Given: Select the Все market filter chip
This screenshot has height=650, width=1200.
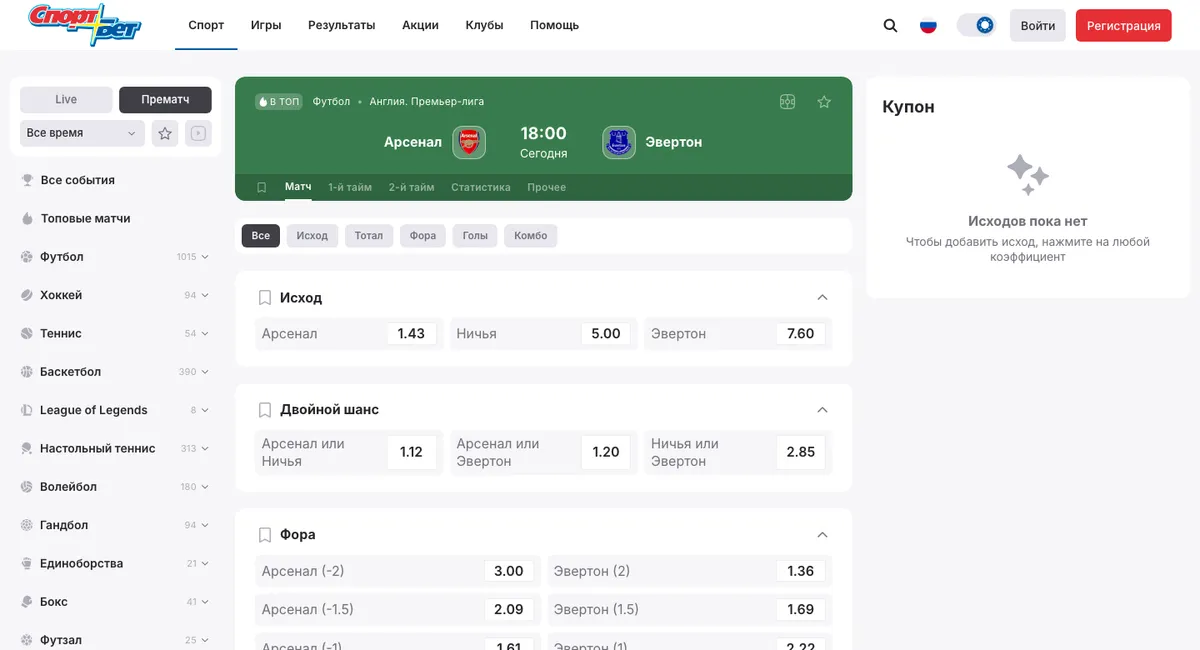Looking at the screenshot, I should click(261, 236).
